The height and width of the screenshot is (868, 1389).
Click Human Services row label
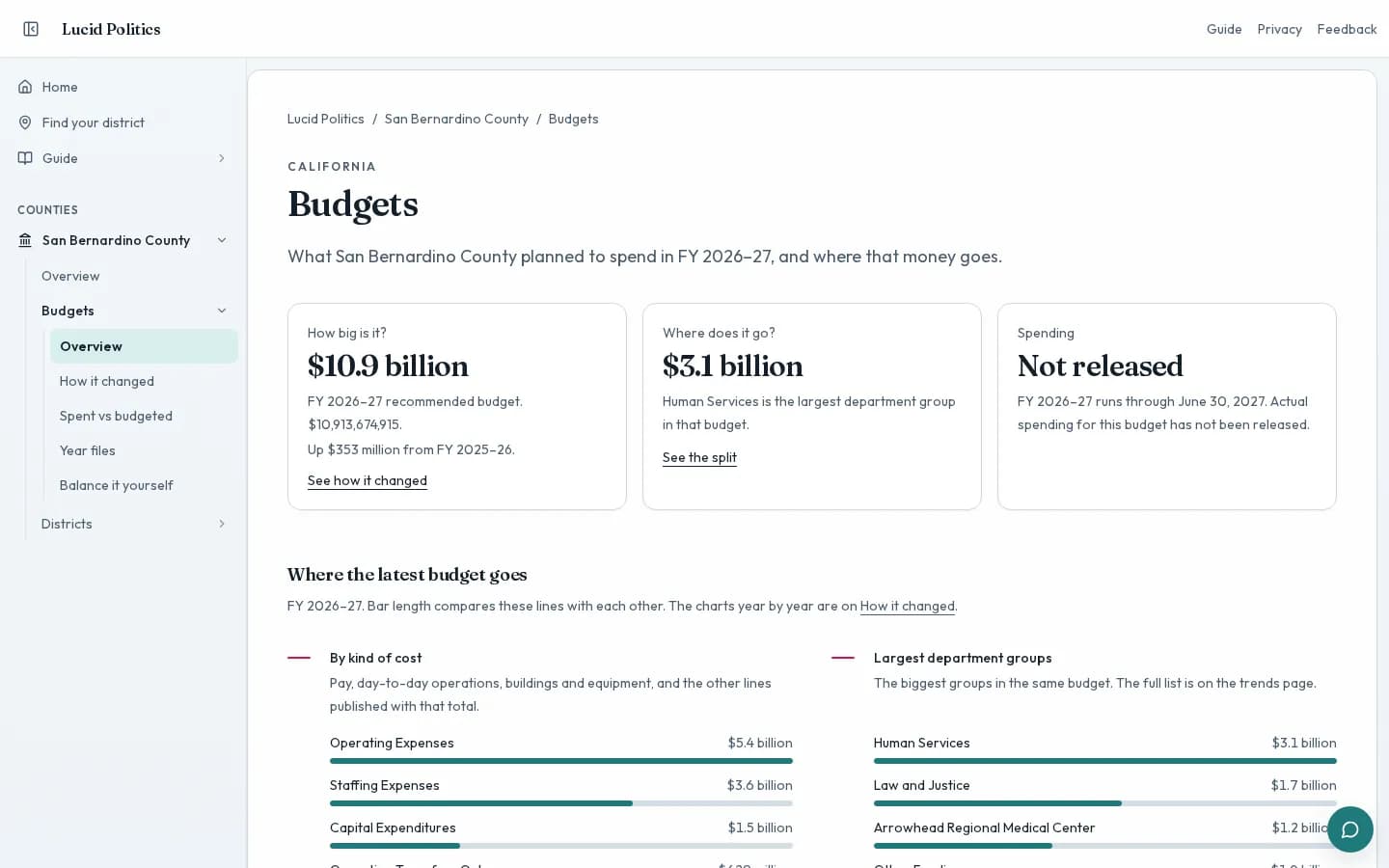[922, 743]
